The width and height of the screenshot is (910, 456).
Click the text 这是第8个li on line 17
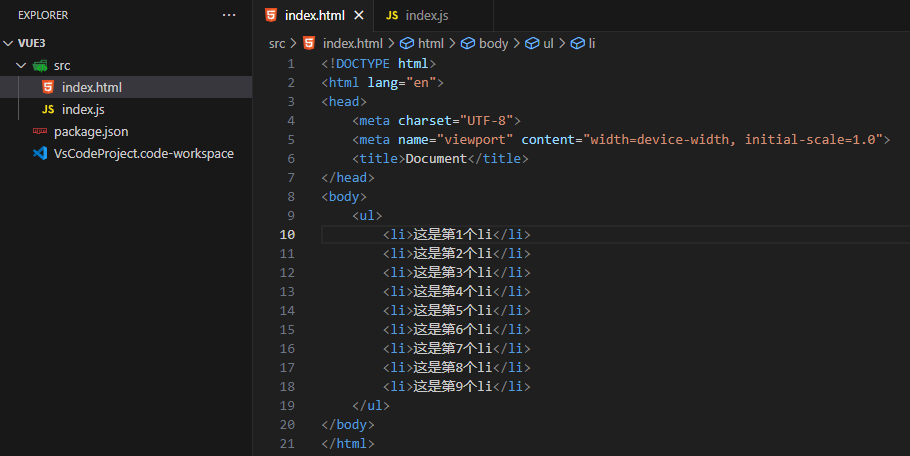(452, 368)
